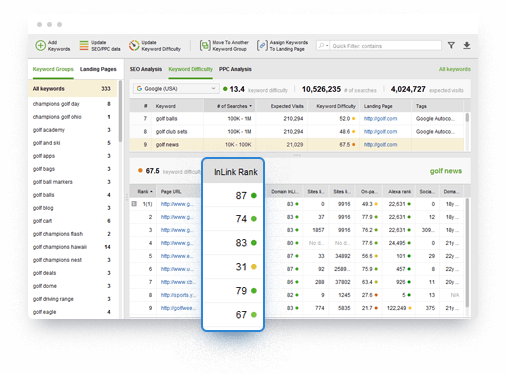
Task: Sort by # of Searches column header
Action: (230, 106)
